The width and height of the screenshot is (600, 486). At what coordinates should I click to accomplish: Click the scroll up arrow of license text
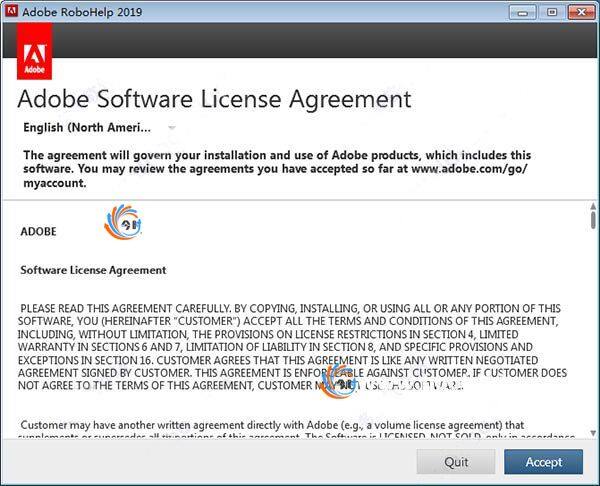(x=593, y=206)
